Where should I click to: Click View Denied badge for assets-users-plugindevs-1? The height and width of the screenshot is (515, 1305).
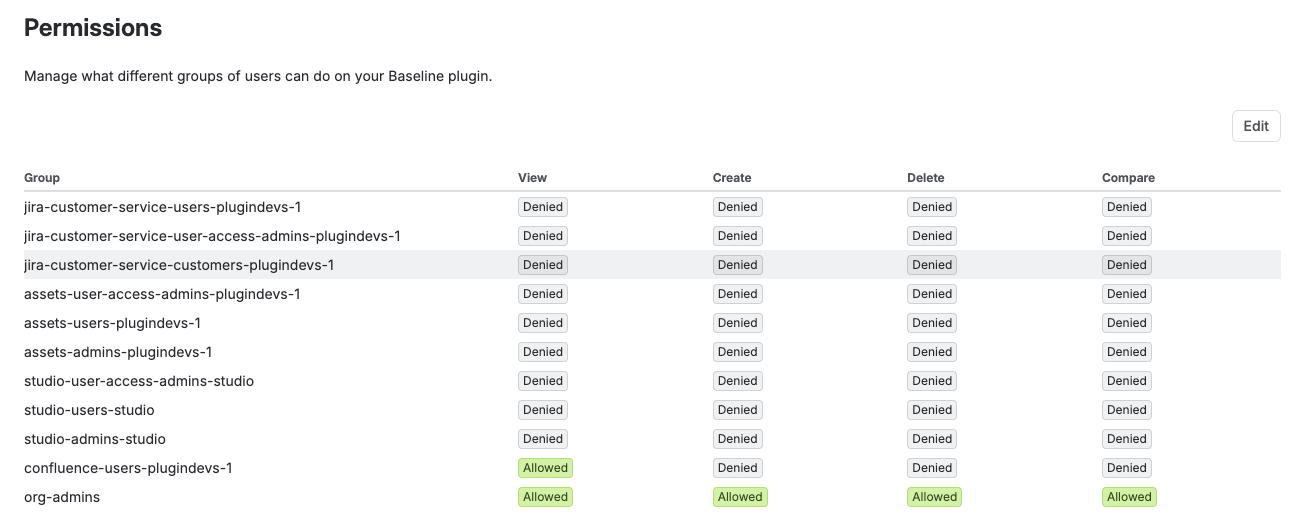543,323
